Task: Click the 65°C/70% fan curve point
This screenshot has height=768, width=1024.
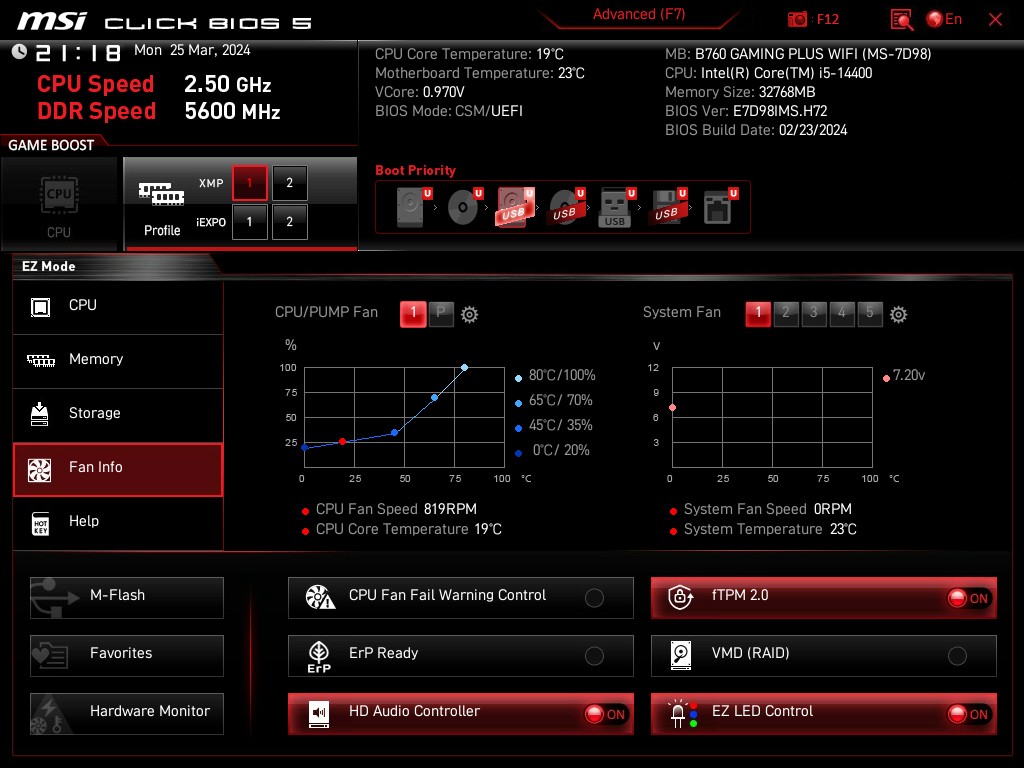Action: pyautogui.click(x=435, y=397)
